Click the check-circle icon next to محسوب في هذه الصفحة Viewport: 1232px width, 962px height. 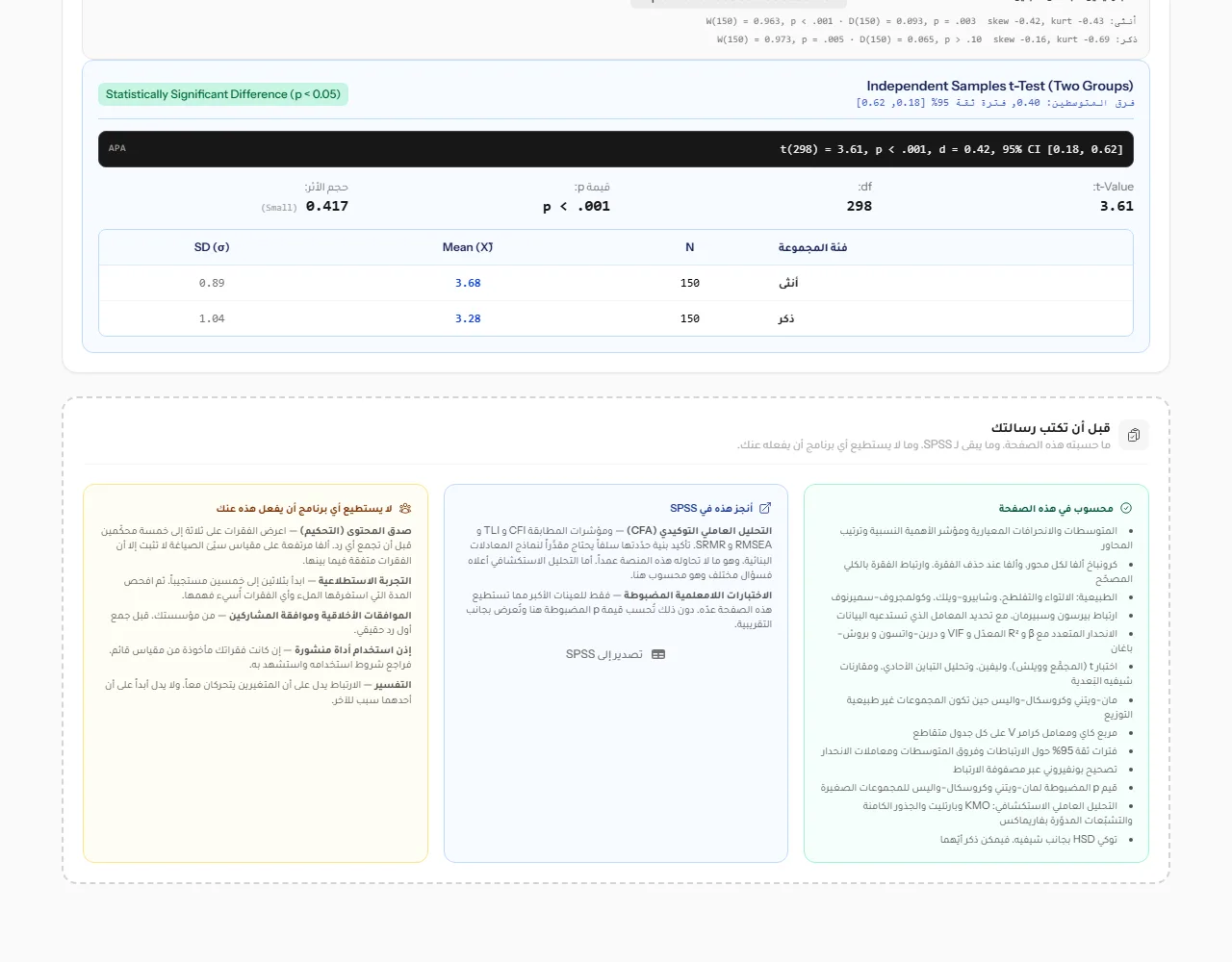tap(1126, 508)
